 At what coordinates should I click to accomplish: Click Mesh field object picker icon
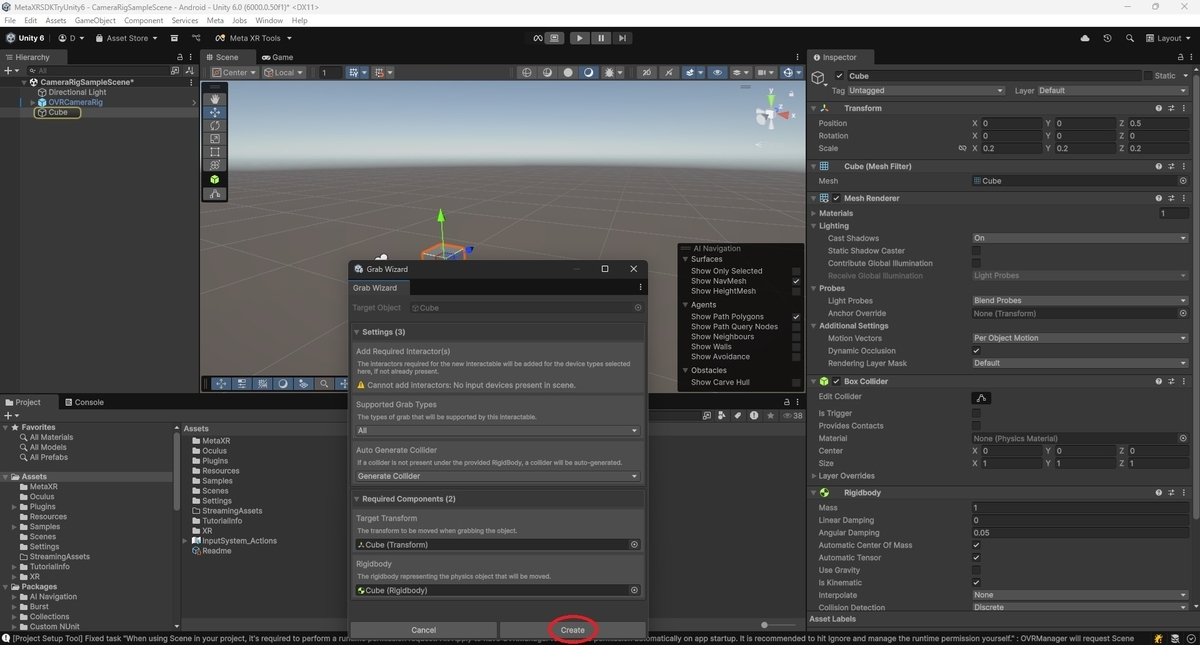[x=1183, y=181]
